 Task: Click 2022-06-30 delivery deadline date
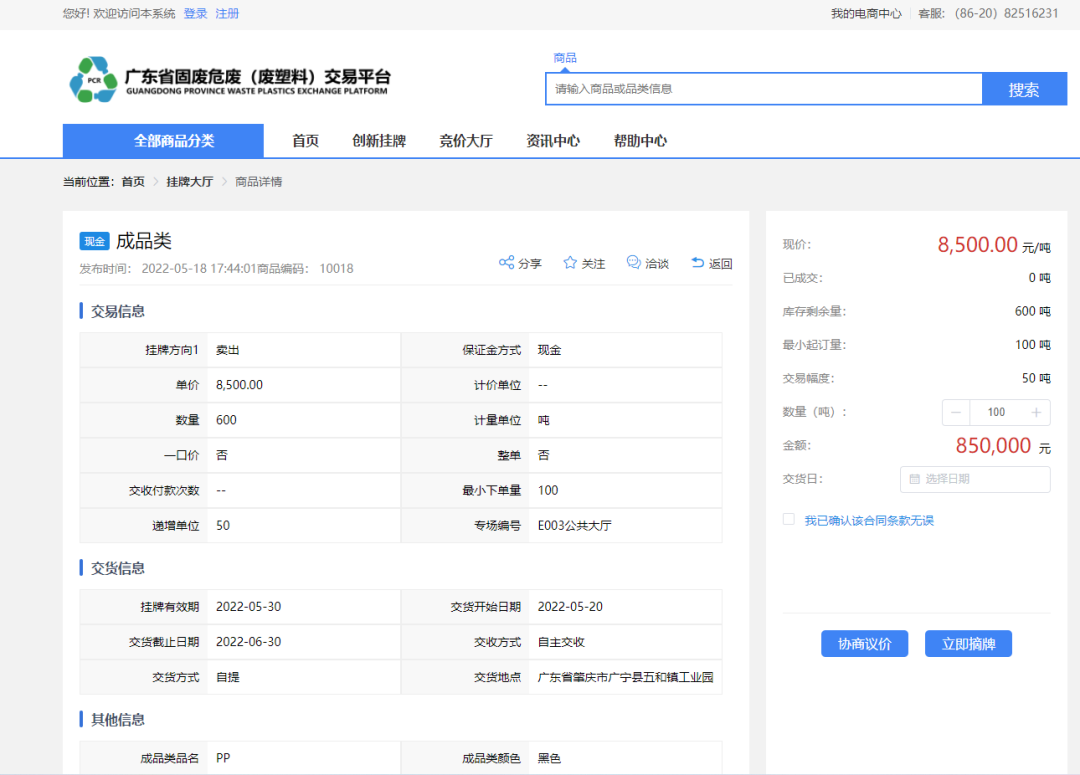pos(249,641)
